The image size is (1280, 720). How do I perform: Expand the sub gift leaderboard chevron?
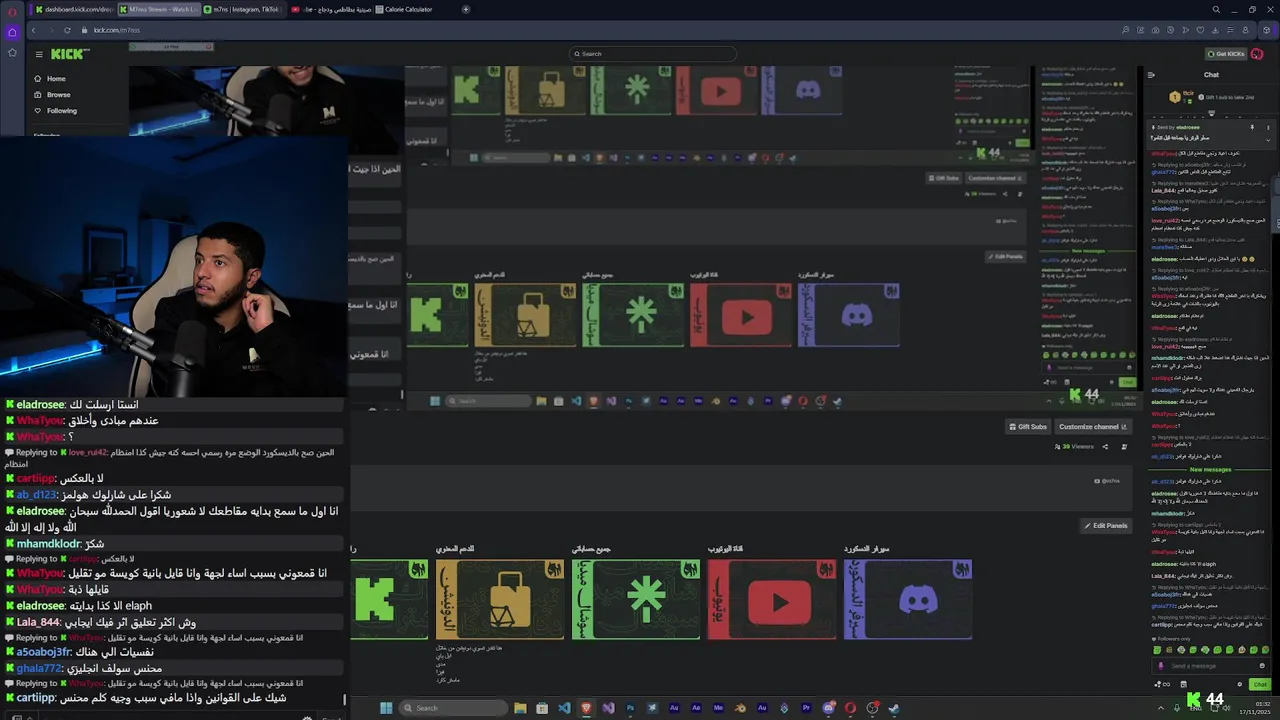[1211, 113]
